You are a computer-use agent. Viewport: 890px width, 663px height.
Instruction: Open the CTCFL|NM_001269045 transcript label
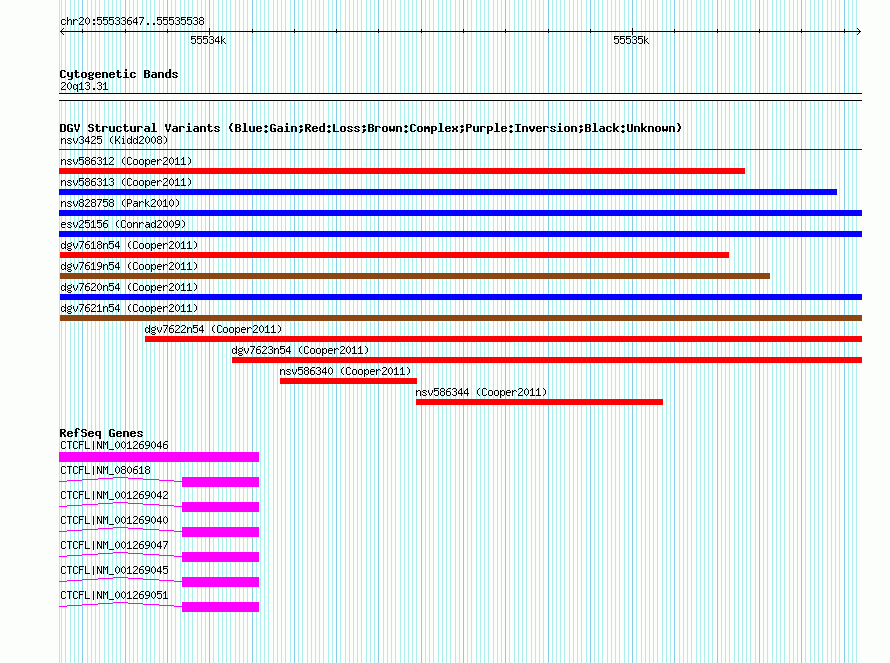(x=114, y=570)
